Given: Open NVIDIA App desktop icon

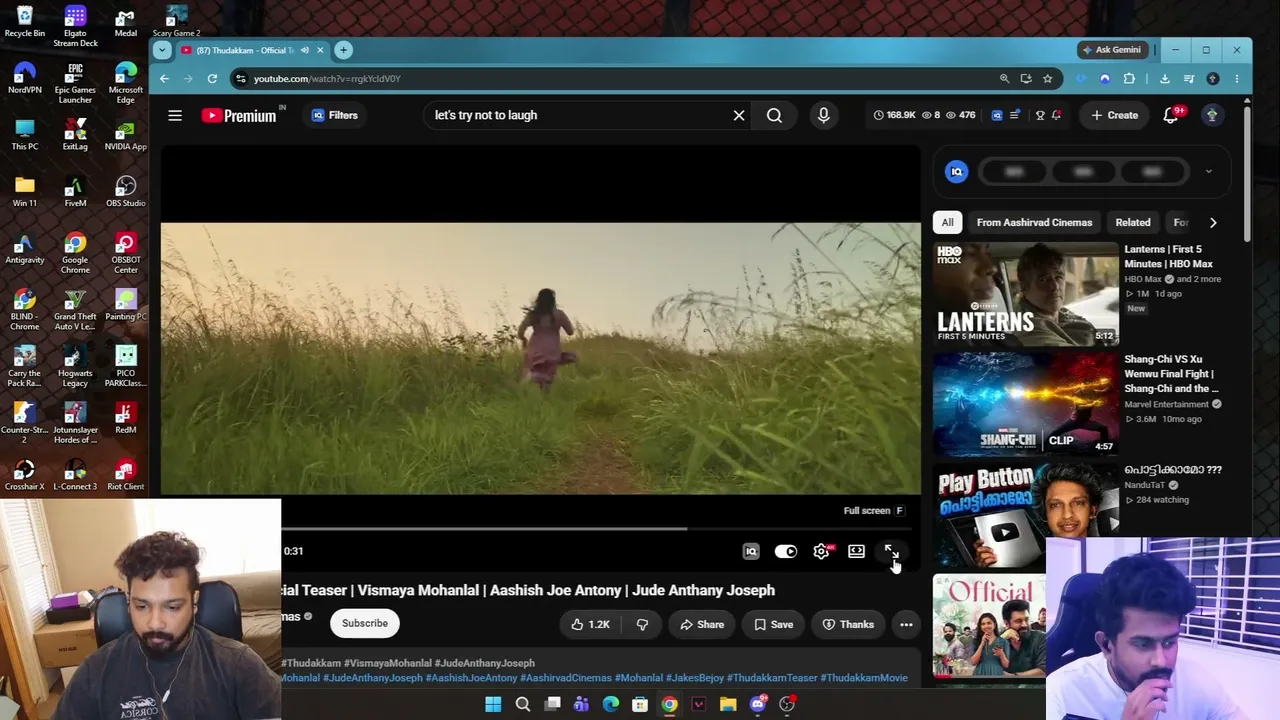Looking at the screenshot, I should click(x=125, y=133).
